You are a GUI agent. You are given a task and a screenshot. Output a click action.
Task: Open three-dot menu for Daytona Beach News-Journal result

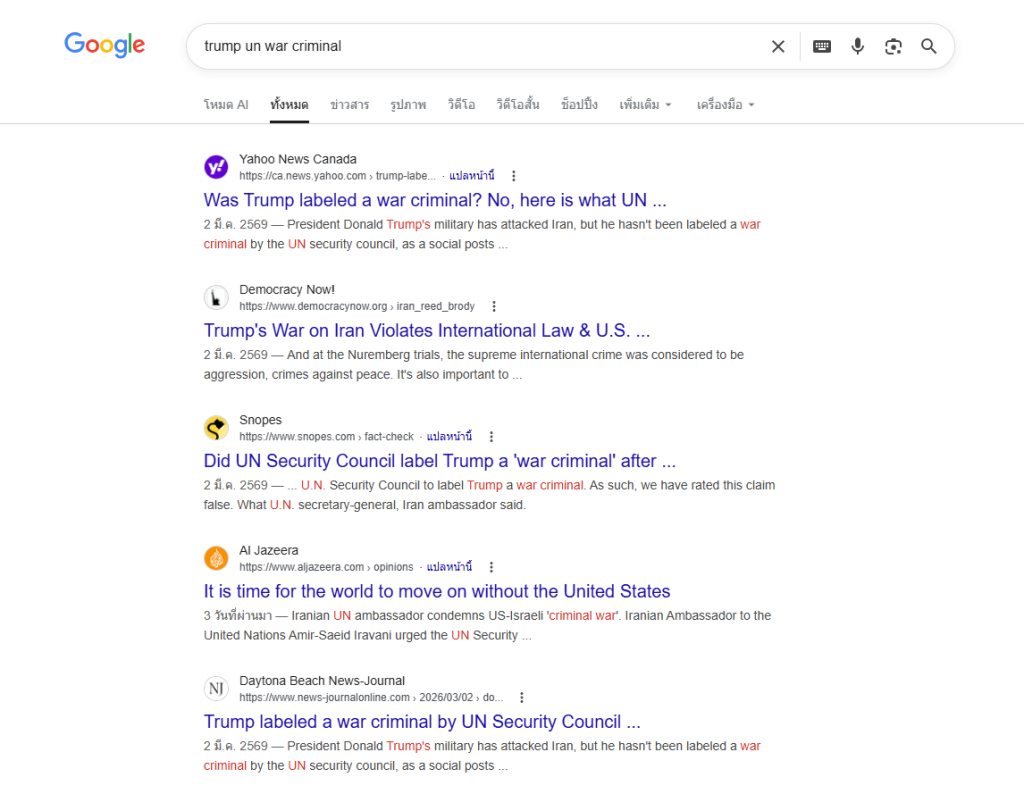pos(521,698)
